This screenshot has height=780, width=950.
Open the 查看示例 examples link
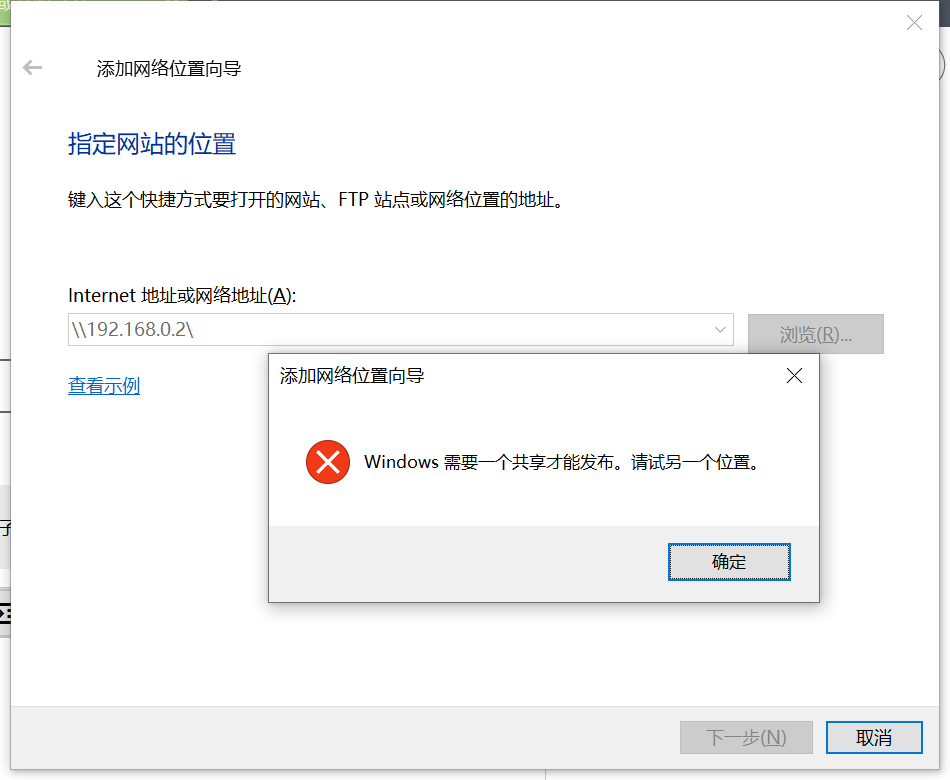(104, 385)
